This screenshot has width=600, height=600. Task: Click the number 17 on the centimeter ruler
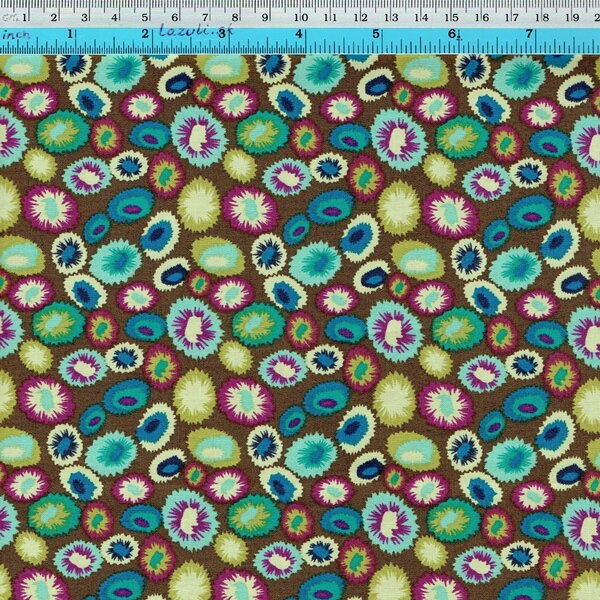click(x=512, y=17)
